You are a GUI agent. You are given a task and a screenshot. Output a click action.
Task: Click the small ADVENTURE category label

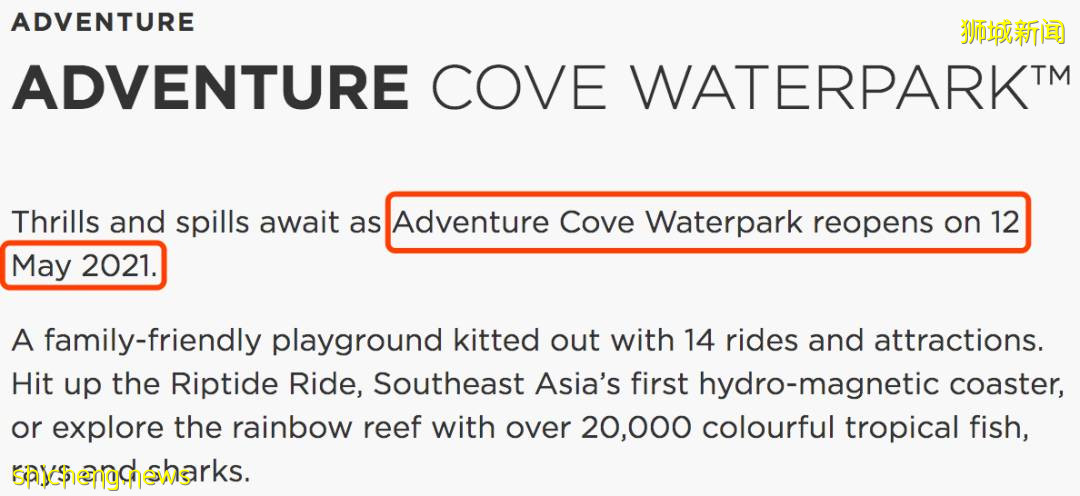(x=103, y=22)
